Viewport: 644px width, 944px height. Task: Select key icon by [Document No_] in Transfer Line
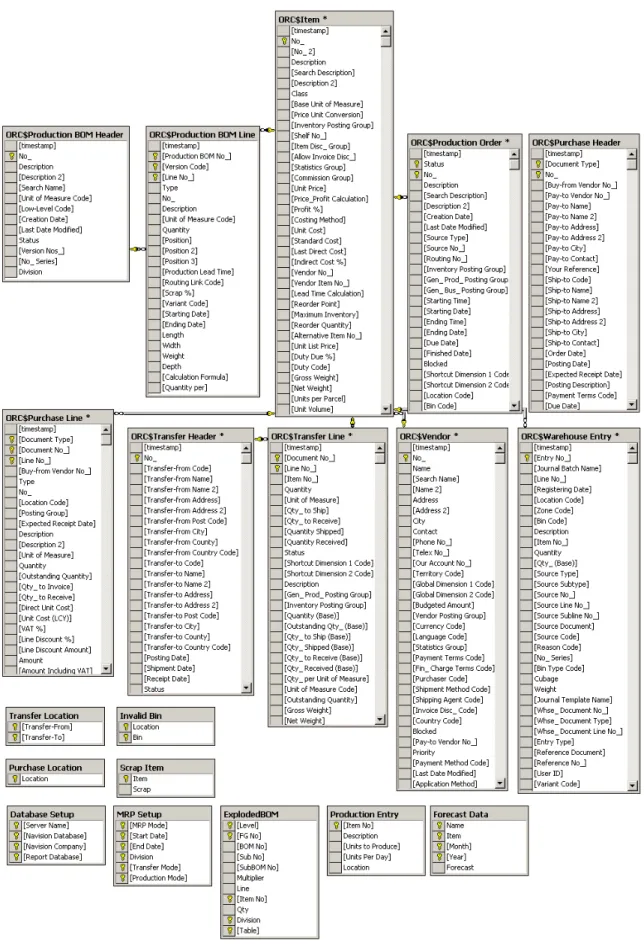click(x=277, y=458)
